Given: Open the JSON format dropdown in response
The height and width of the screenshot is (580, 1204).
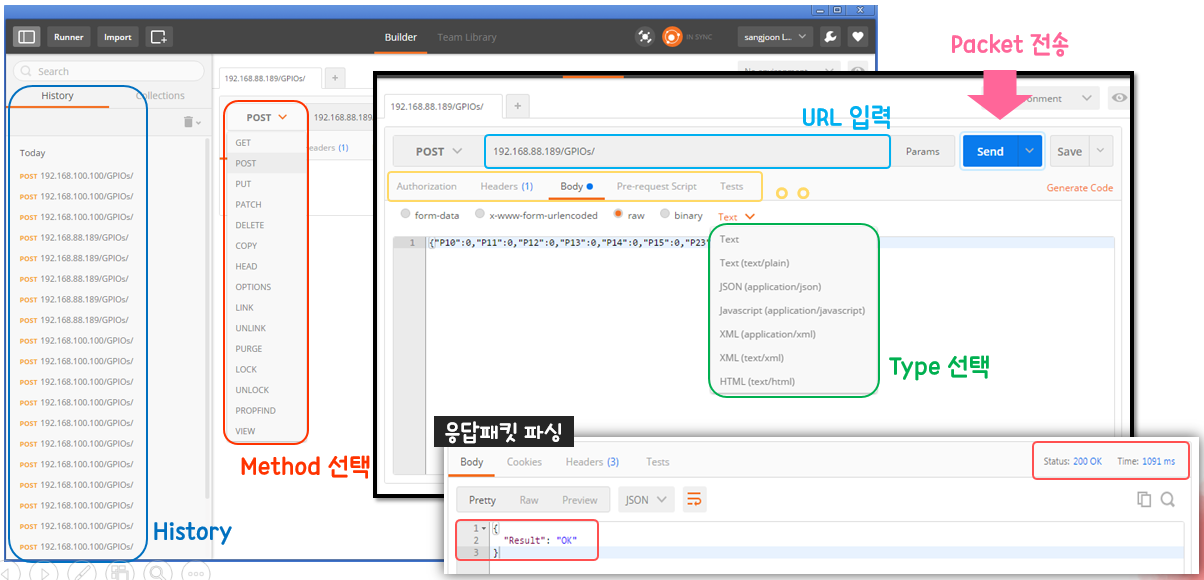Looking at the screenshot, I should 648,499.
